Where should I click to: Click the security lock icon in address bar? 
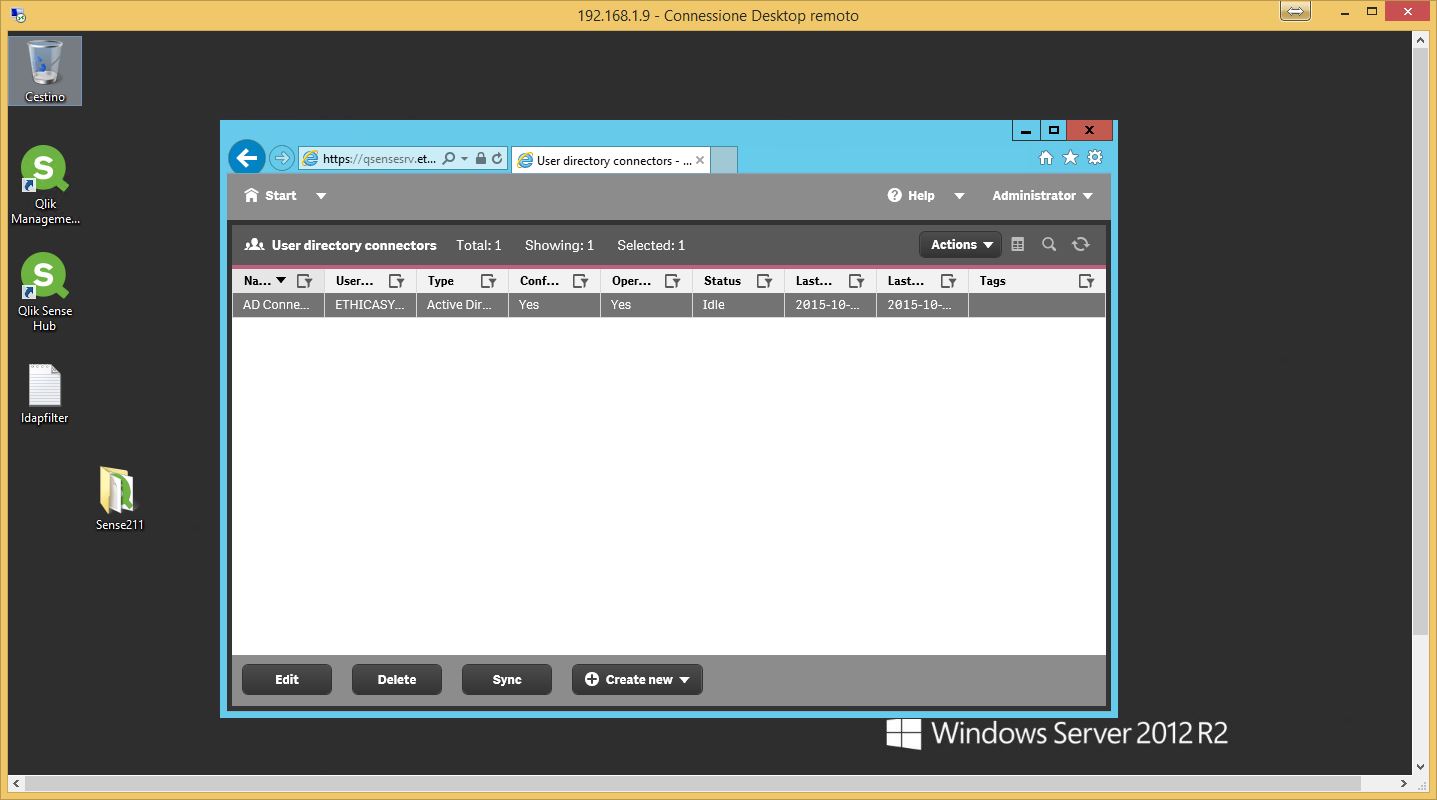[x=481, y=158]
